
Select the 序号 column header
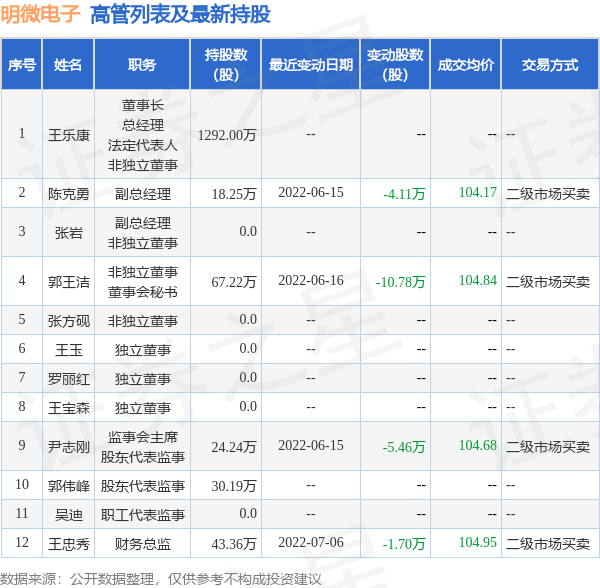pos(22,65)
